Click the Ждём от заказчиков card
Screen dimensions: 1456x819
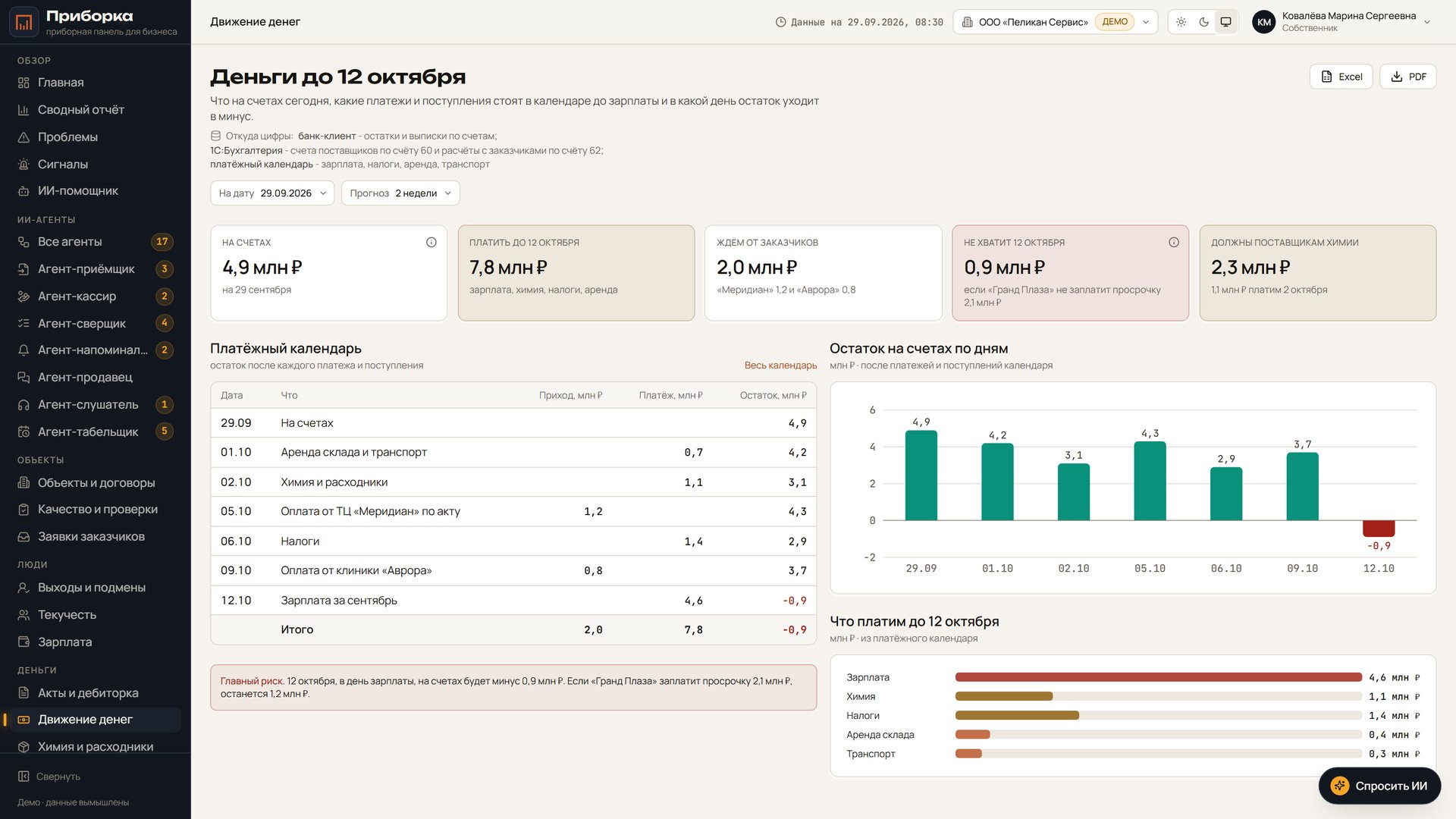823,273
